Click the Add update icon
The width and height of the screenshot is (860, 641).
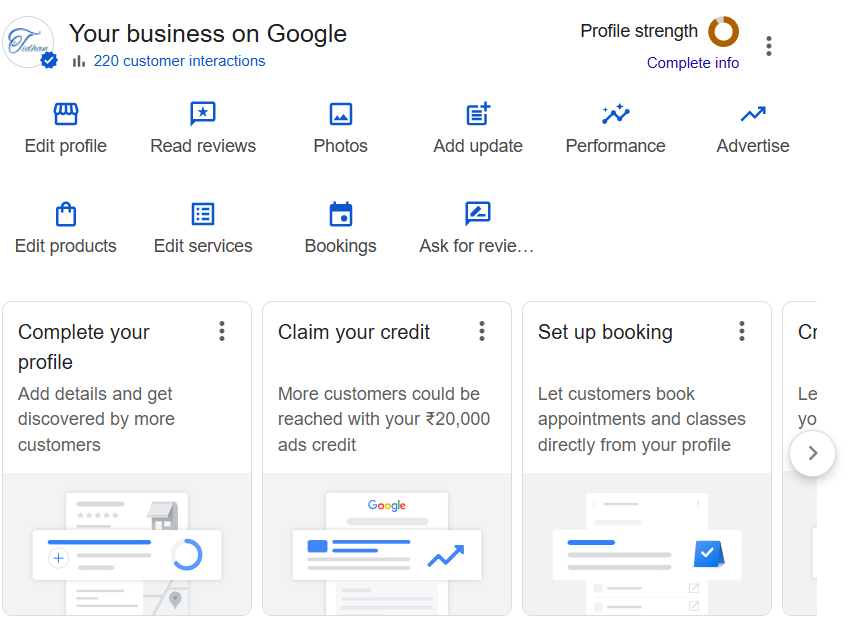[x=477, y=114]
